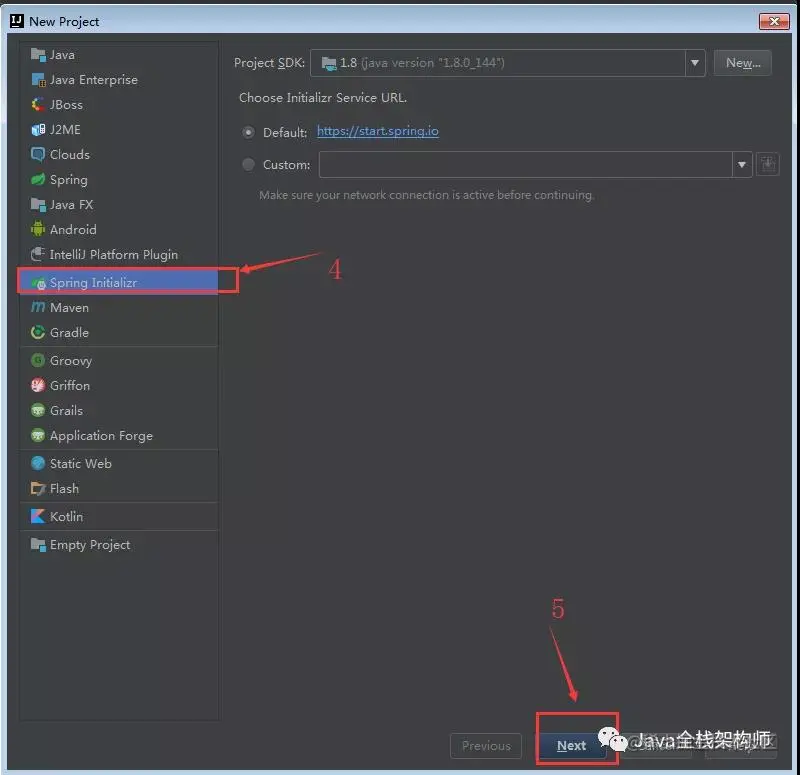Select Clouds entry in list
The image size is (800, 775).
click(x=118, y=155)
